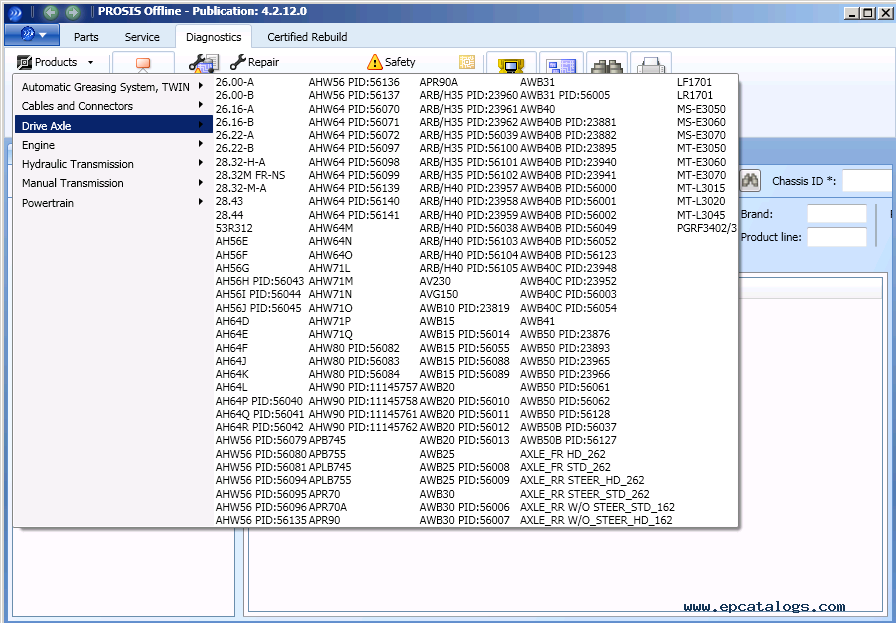Click the Chassis ID input field
This screenshot has height=623, width=896.
click(867, 181)
